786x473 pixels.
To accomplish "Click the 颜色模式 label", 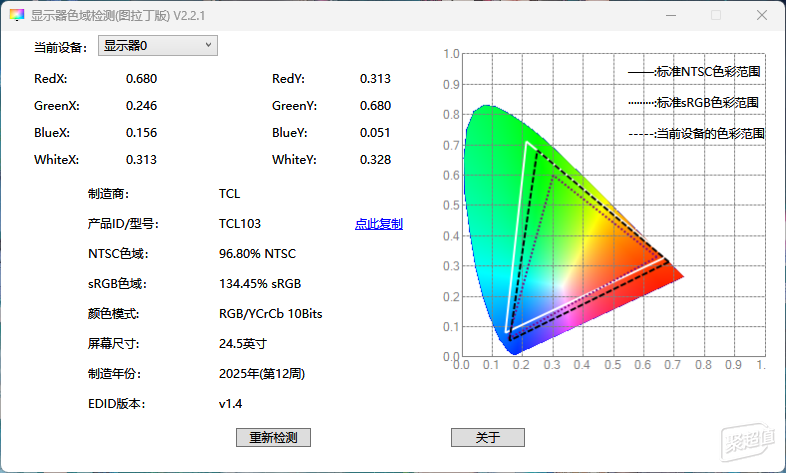I will pos(113,314).
